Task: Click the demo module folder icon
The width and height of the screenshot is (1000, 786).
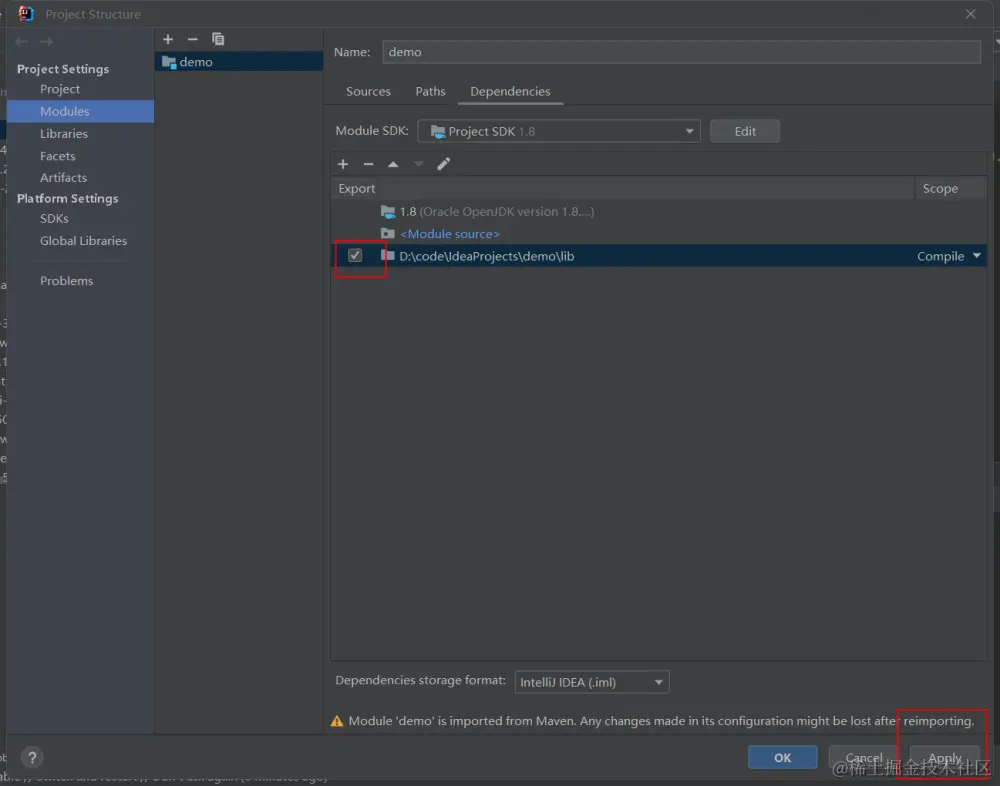Action: (x=169, y=63)
